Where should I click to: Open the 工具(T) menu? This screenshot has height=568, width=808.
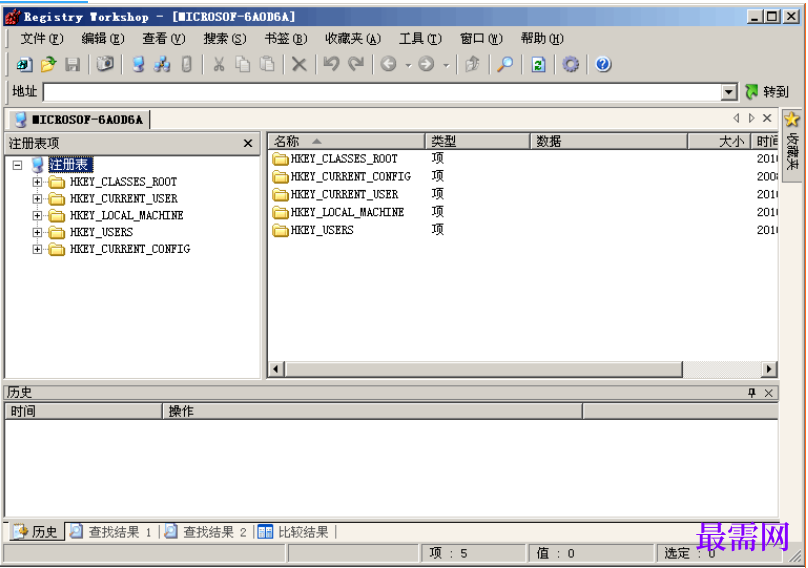[x=420, y=39]
